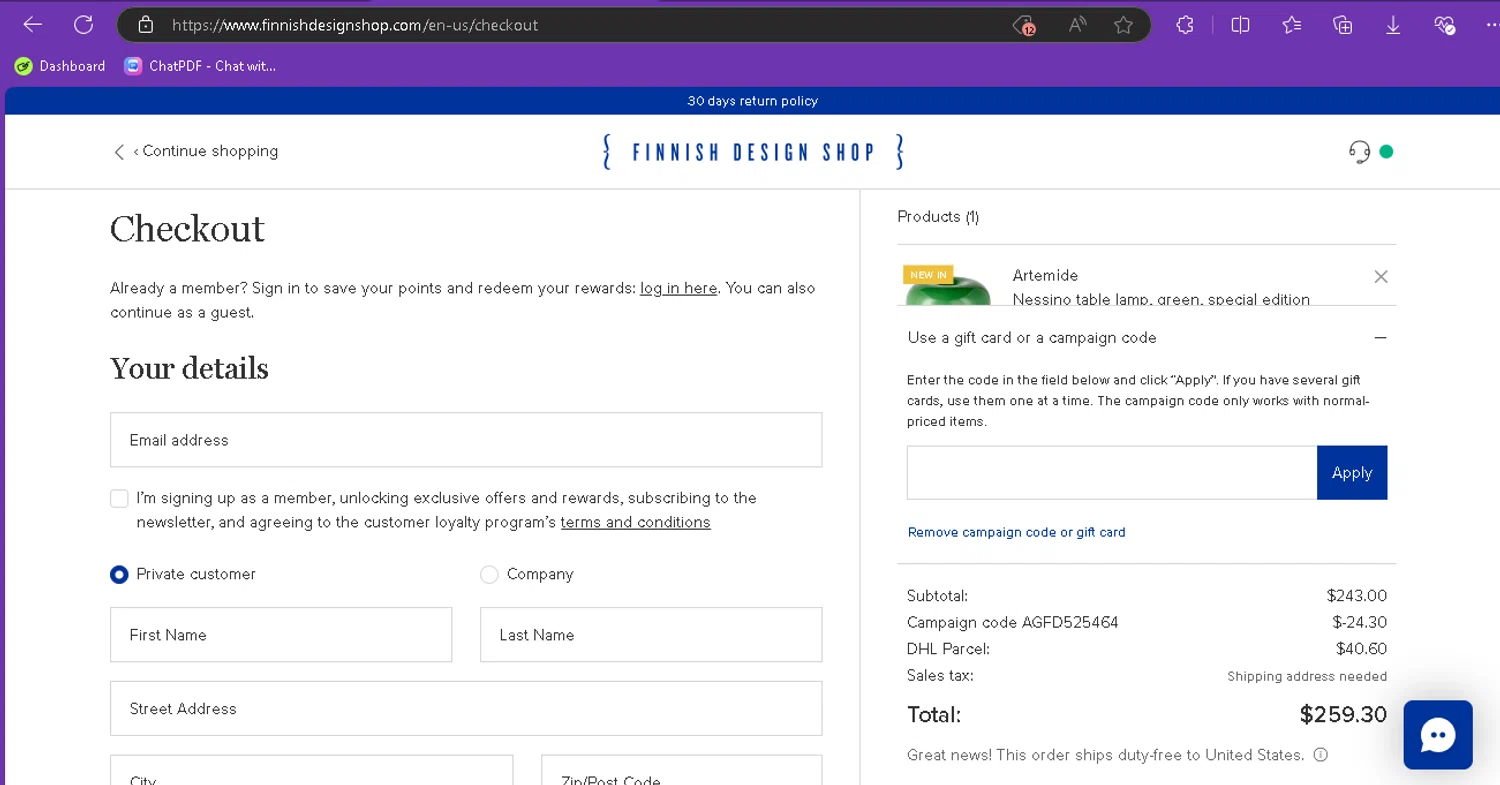This screenshot has height=785, width=1500.
Task: Click the 'Products (1)' heading
Action: (x=938, y=216)
